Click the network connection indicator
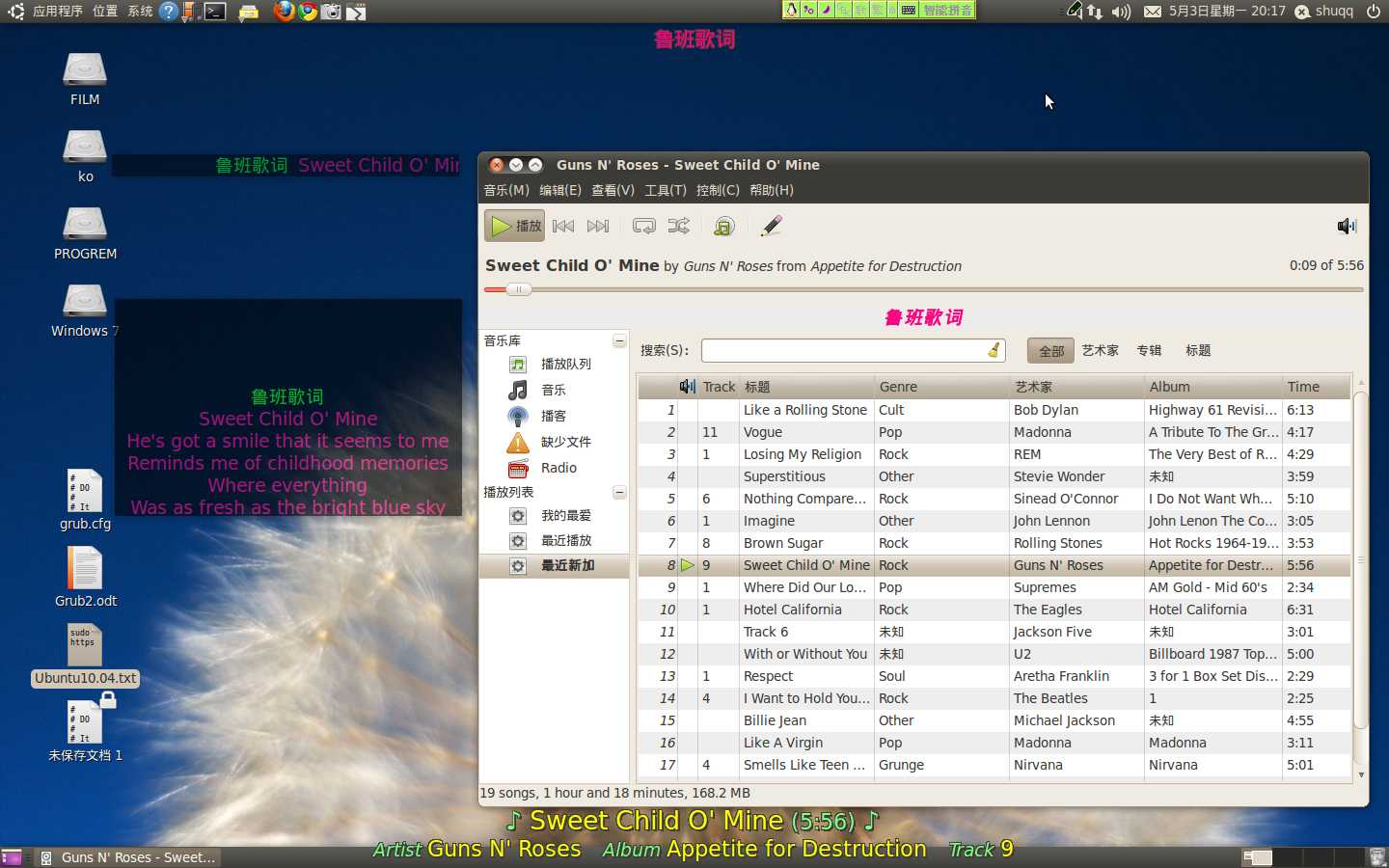The width and height of the screenshot is (1389, 868). [x=1095, y=12]
